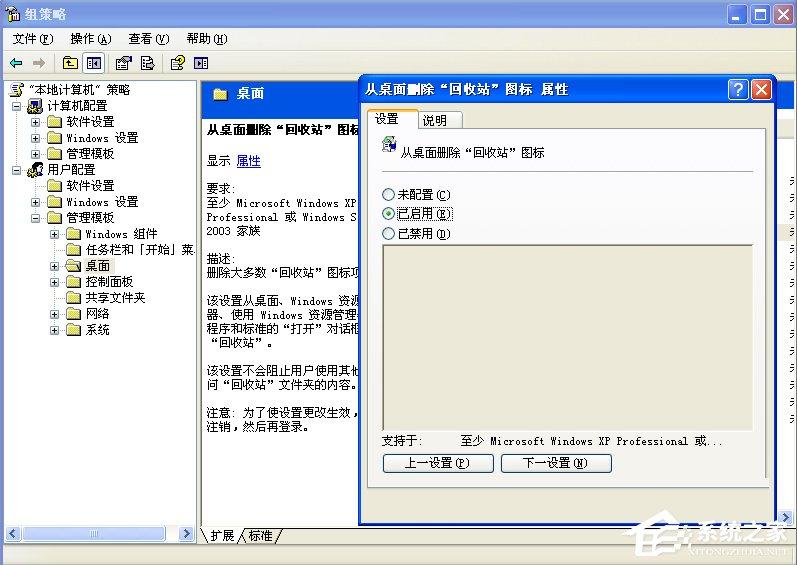Click the Windows 组件 folder icon
Viewport: 797px width, 565px height.
pos(74,234)
